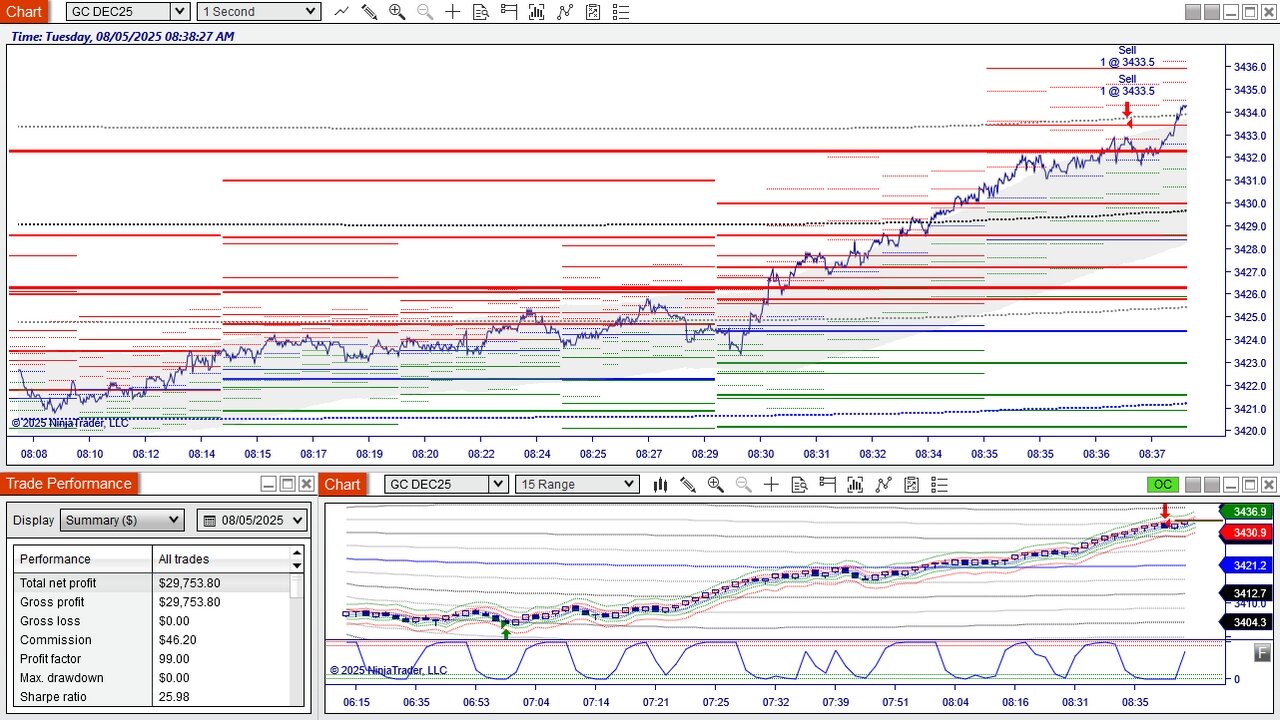Toggle first gray link square in top chart
The width and height of the screenshot is (1280, 720).
coord(1193,12)
